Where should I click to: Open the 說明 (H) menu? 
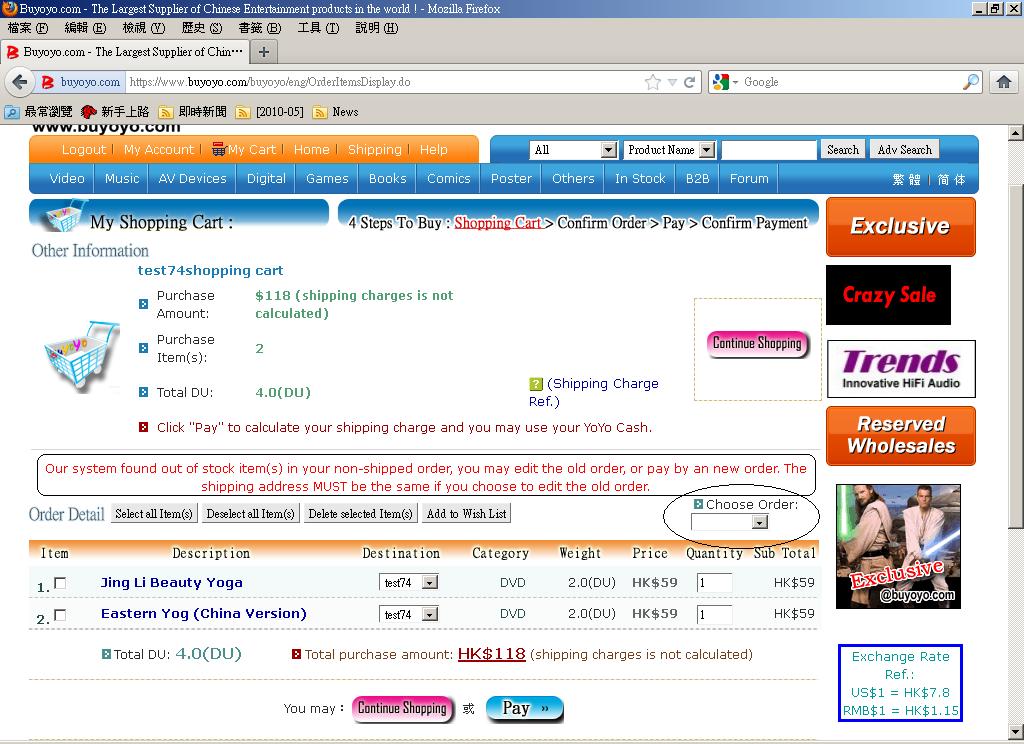376,28
